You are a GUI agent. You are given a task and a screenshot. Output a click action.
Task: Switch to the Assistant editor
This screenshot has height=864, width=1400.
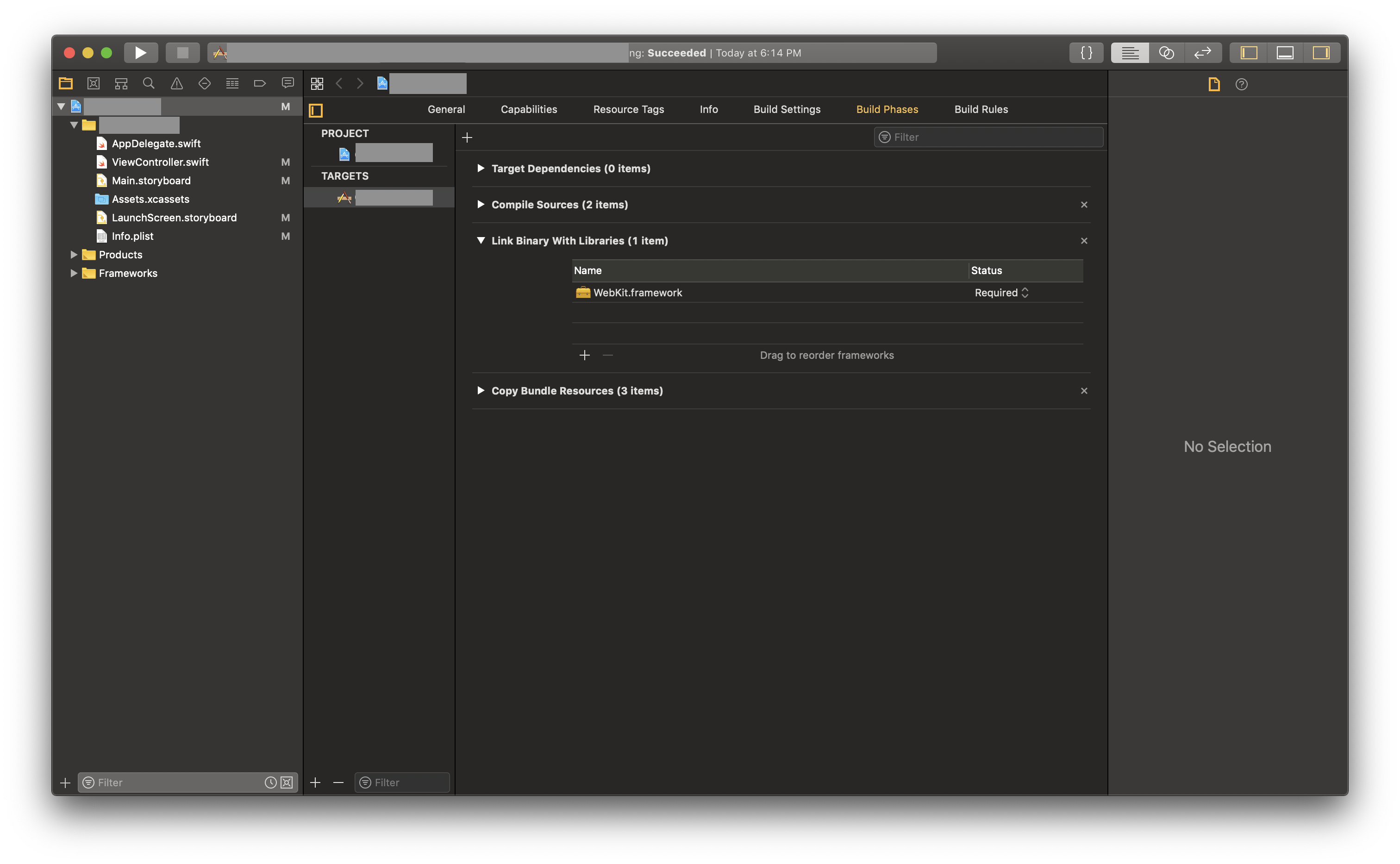1166,53
